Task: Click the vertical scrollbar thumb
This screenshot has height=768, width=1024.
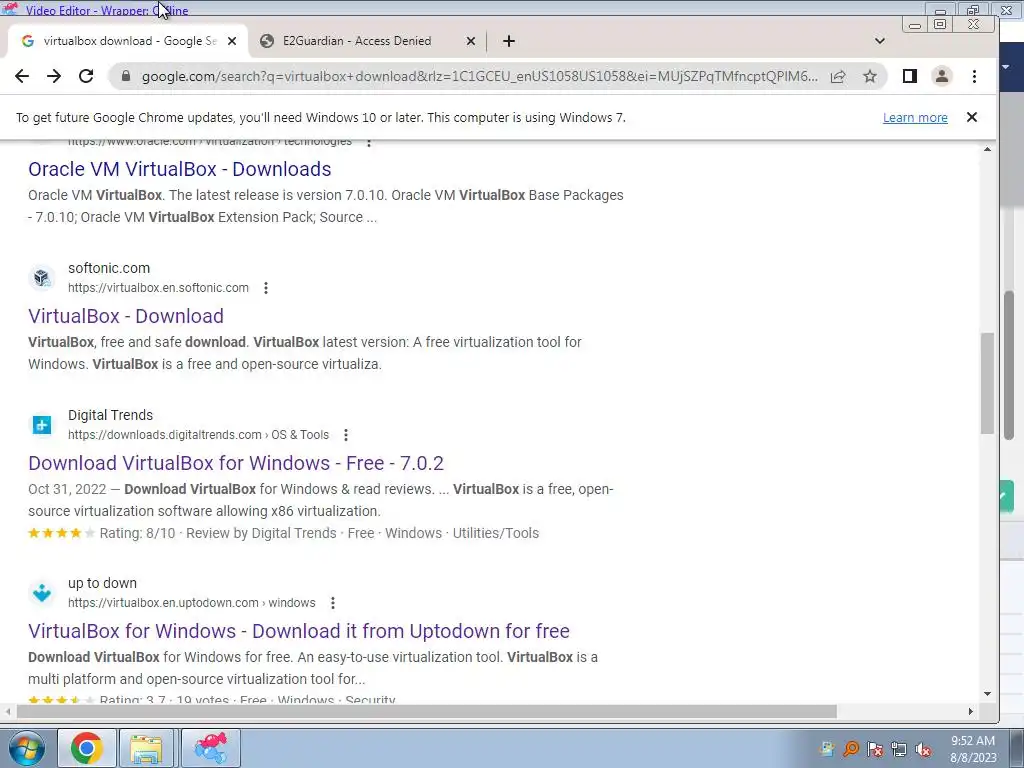Action: [987, 383]
